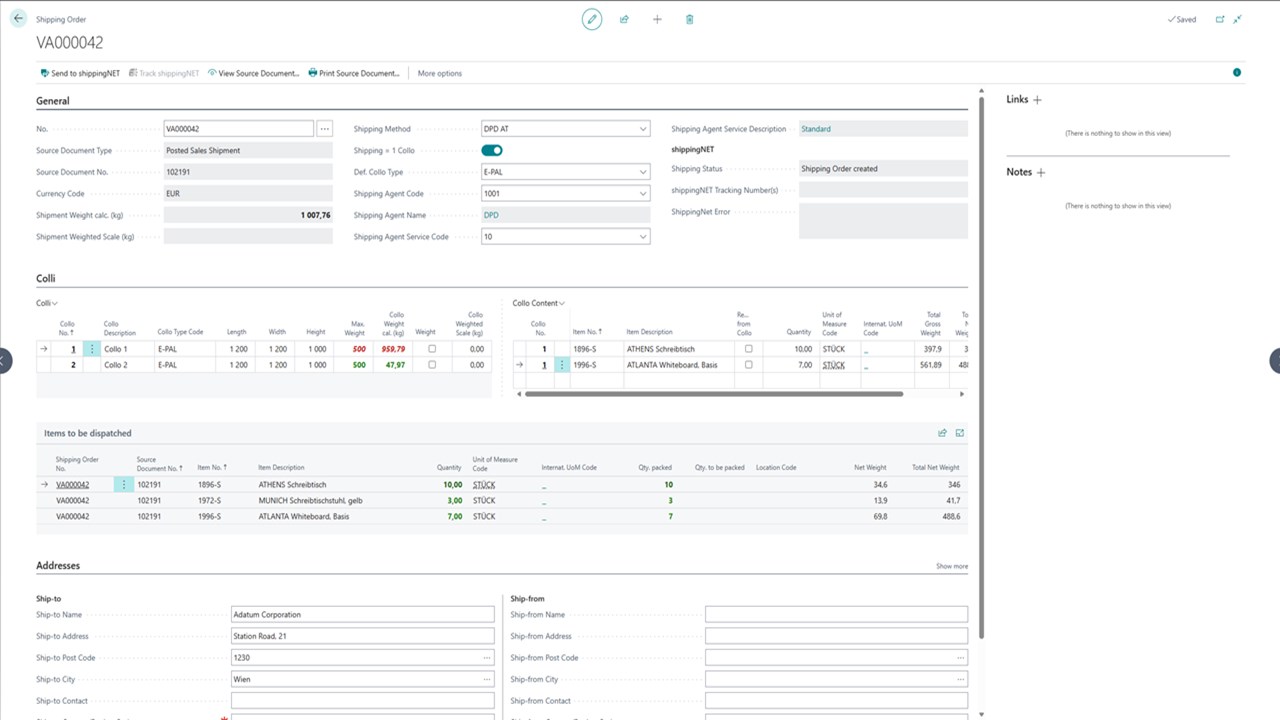Viewport: 1280px width, 720px height.
Task: Open the Standard service description link
Action: pyautogui.click(x=816, y=129)
